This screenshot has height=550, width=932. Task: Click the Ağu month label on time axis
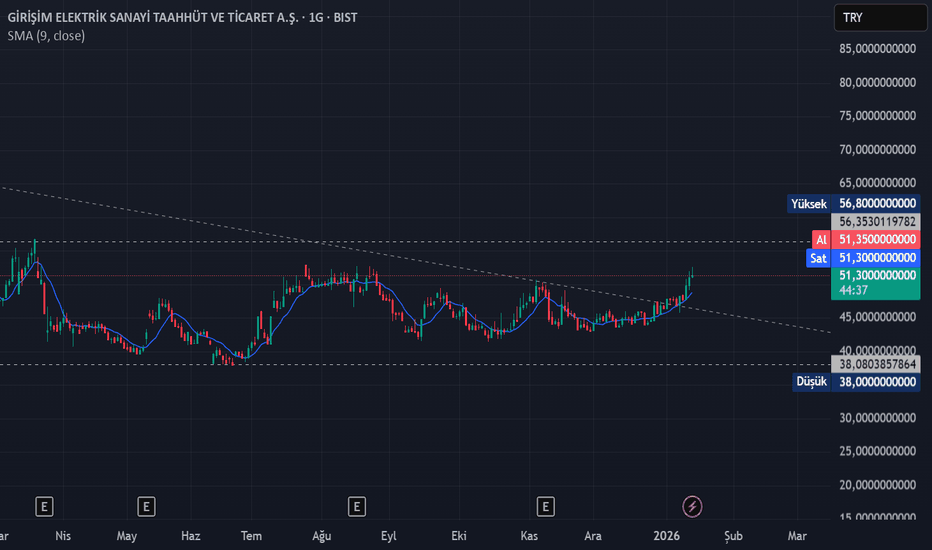point(322,536)
